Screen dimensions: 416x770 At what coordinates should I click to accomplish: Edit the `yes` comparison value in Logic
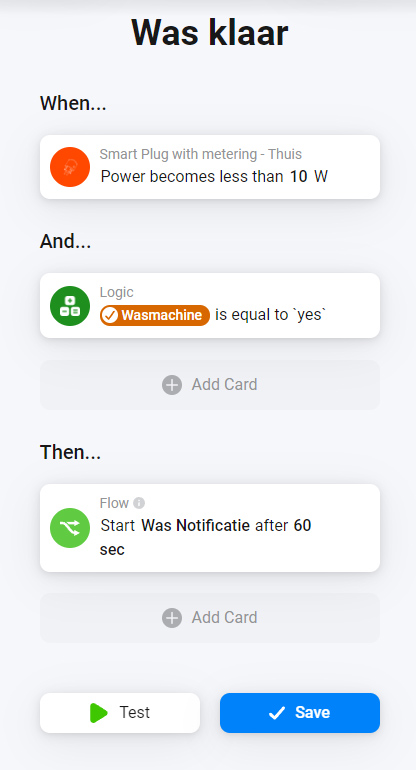(312, 315)
